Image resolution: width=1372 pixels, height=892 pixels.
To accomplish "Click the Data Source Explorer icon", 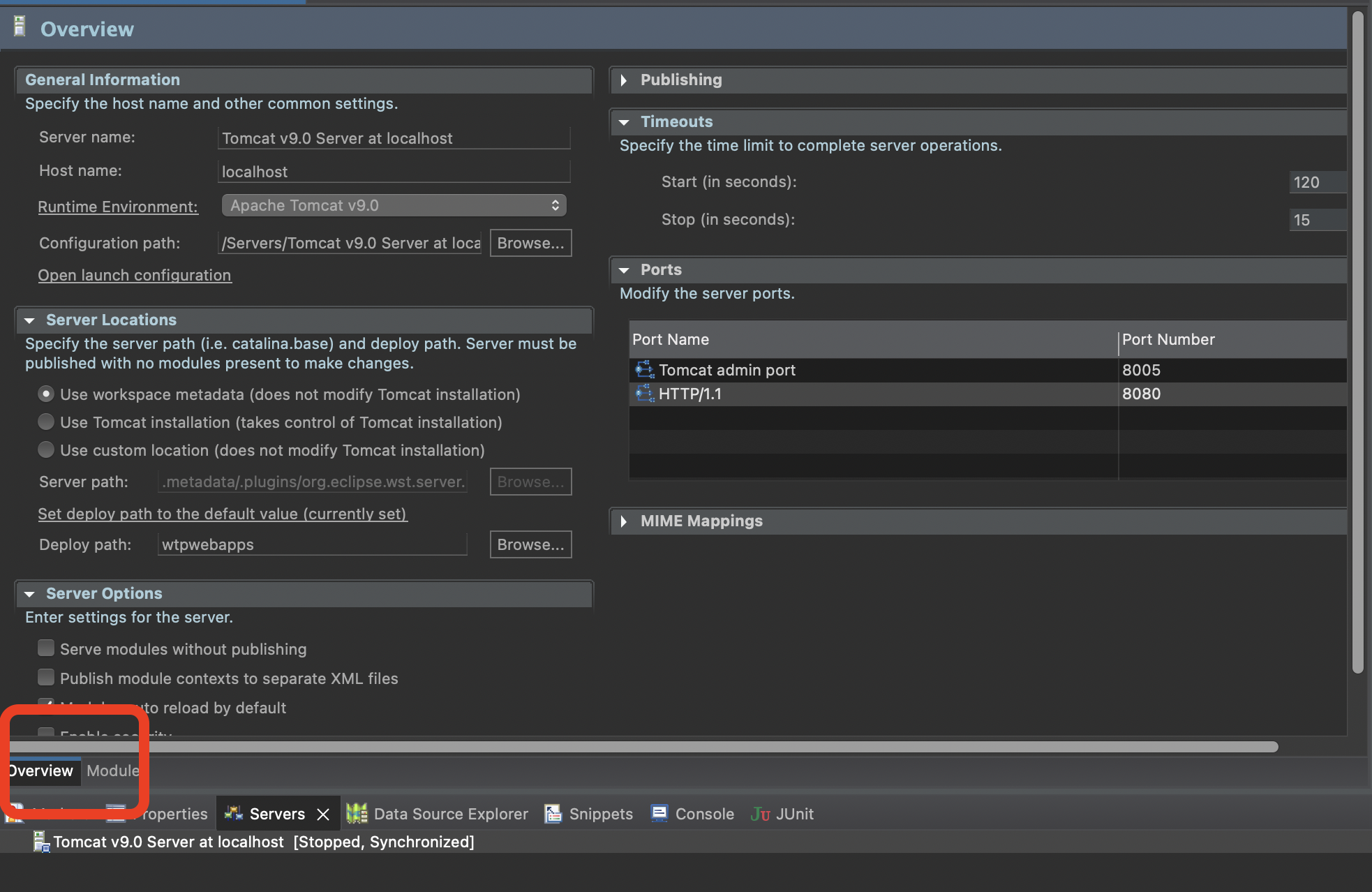I will 357,813.
